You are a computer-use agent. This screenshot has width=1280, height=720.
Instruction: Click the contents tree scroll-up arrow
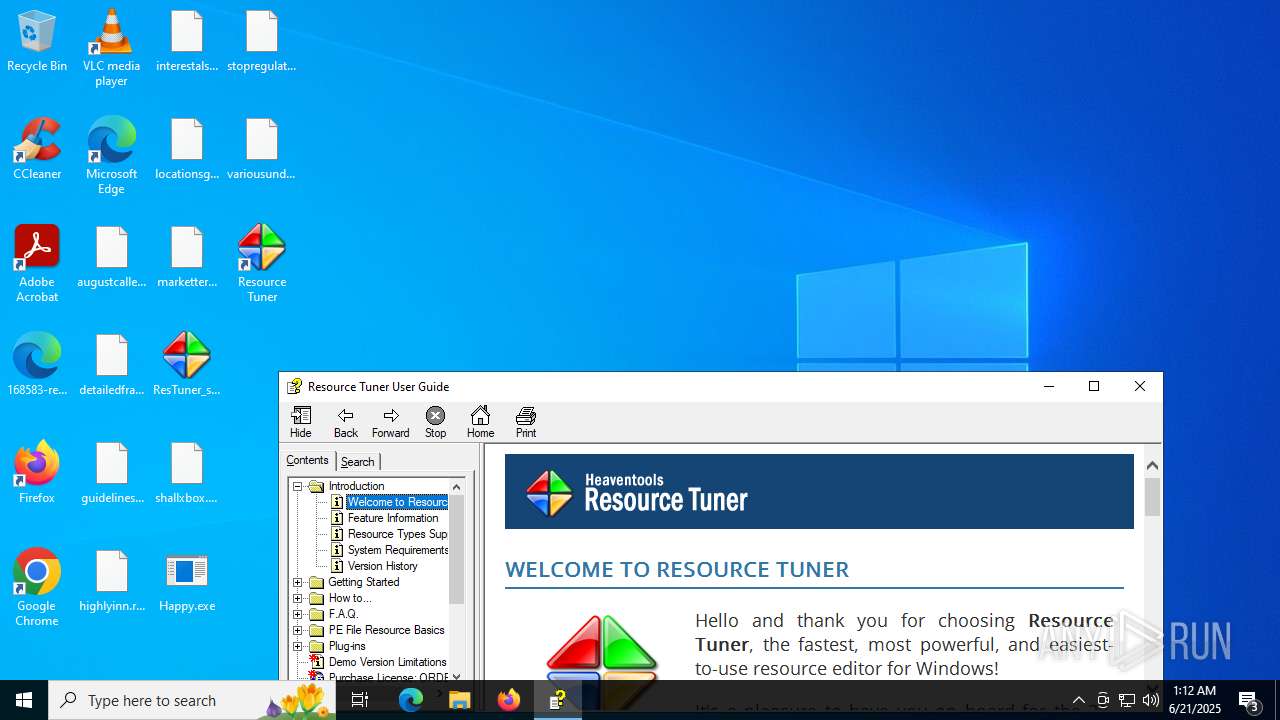[x=457, y=487]
